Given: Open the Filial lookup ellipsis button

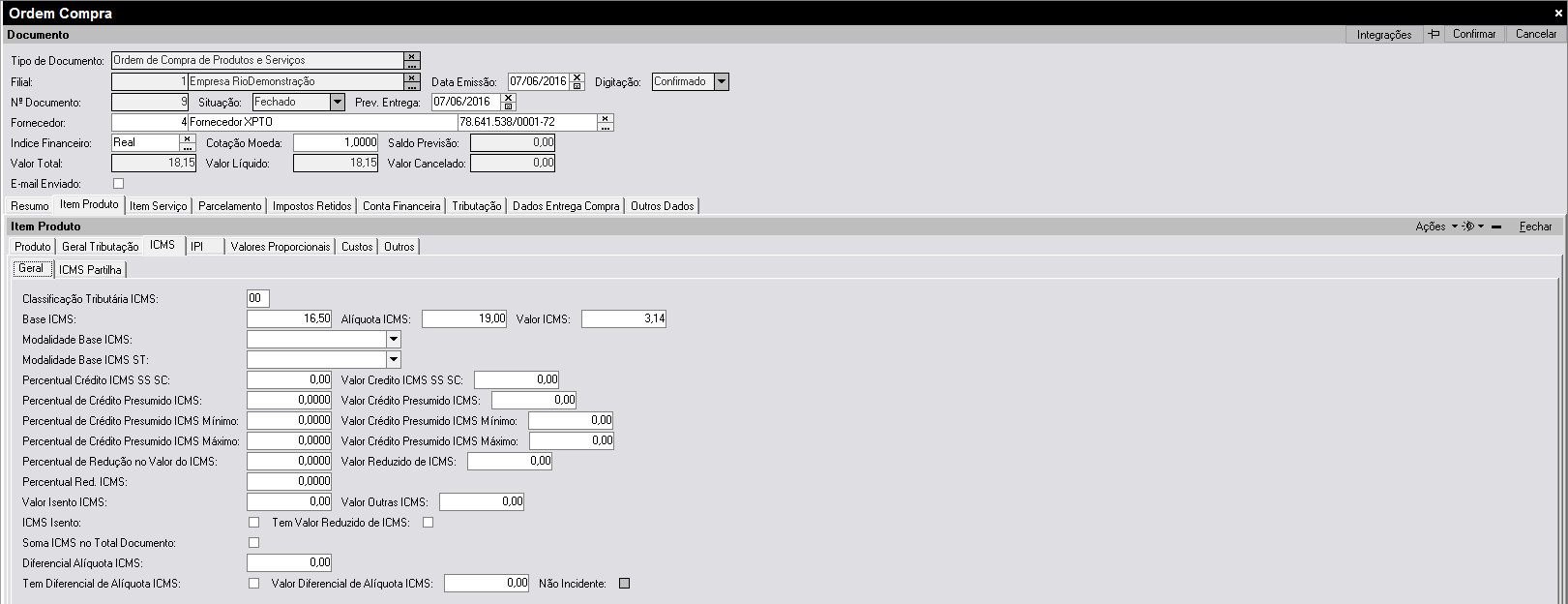Looking at the screenshot, I should click(412, 86).
